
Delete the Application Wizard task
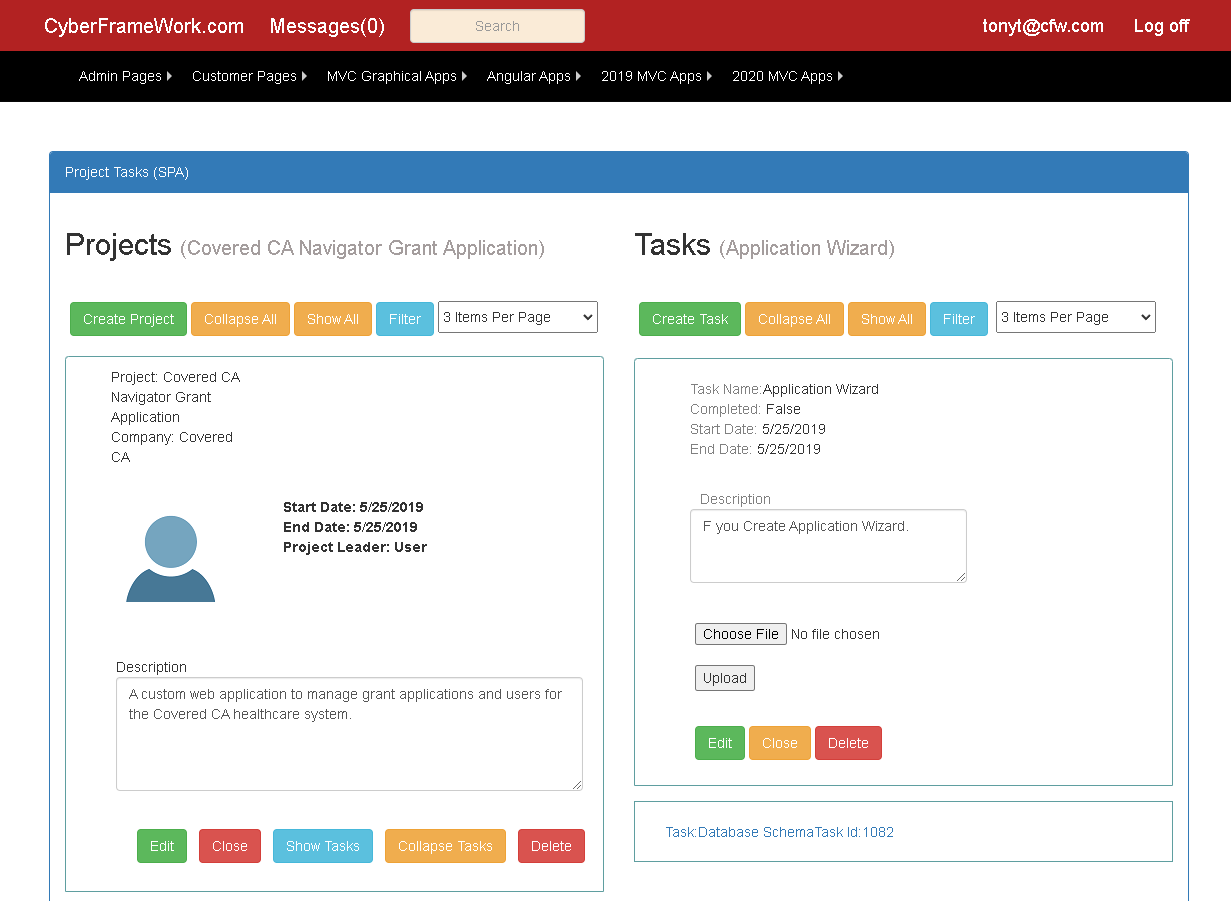848,743
